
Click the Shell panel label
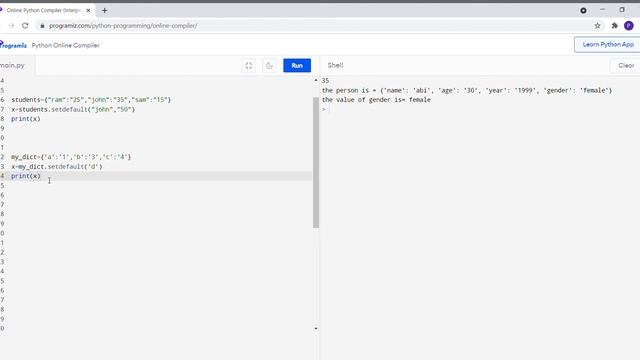pyautogui.click(x=335, y=65)
